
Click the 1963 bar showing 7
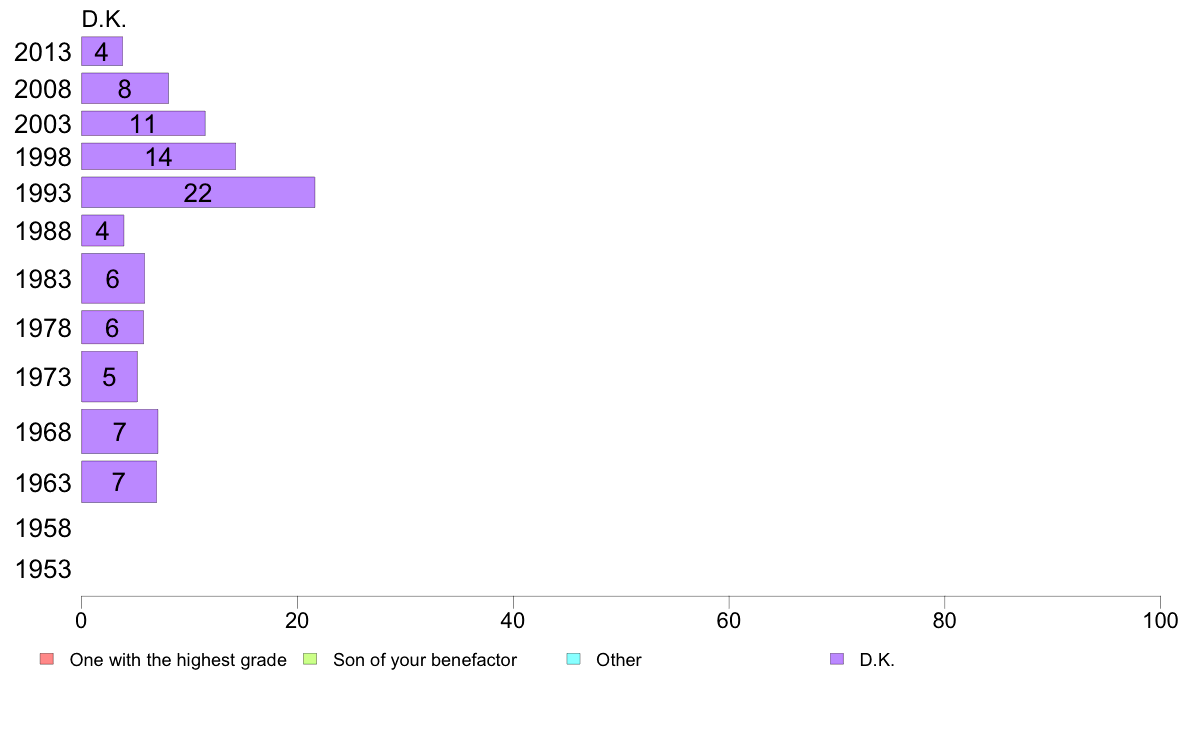click(119, 482)
